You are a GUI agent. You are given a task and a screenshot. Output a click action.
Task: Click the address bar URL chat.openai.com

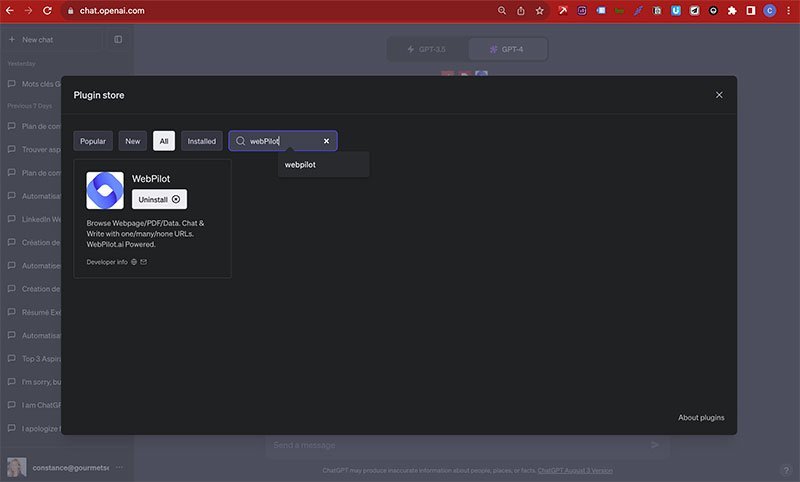coord(112,11)
